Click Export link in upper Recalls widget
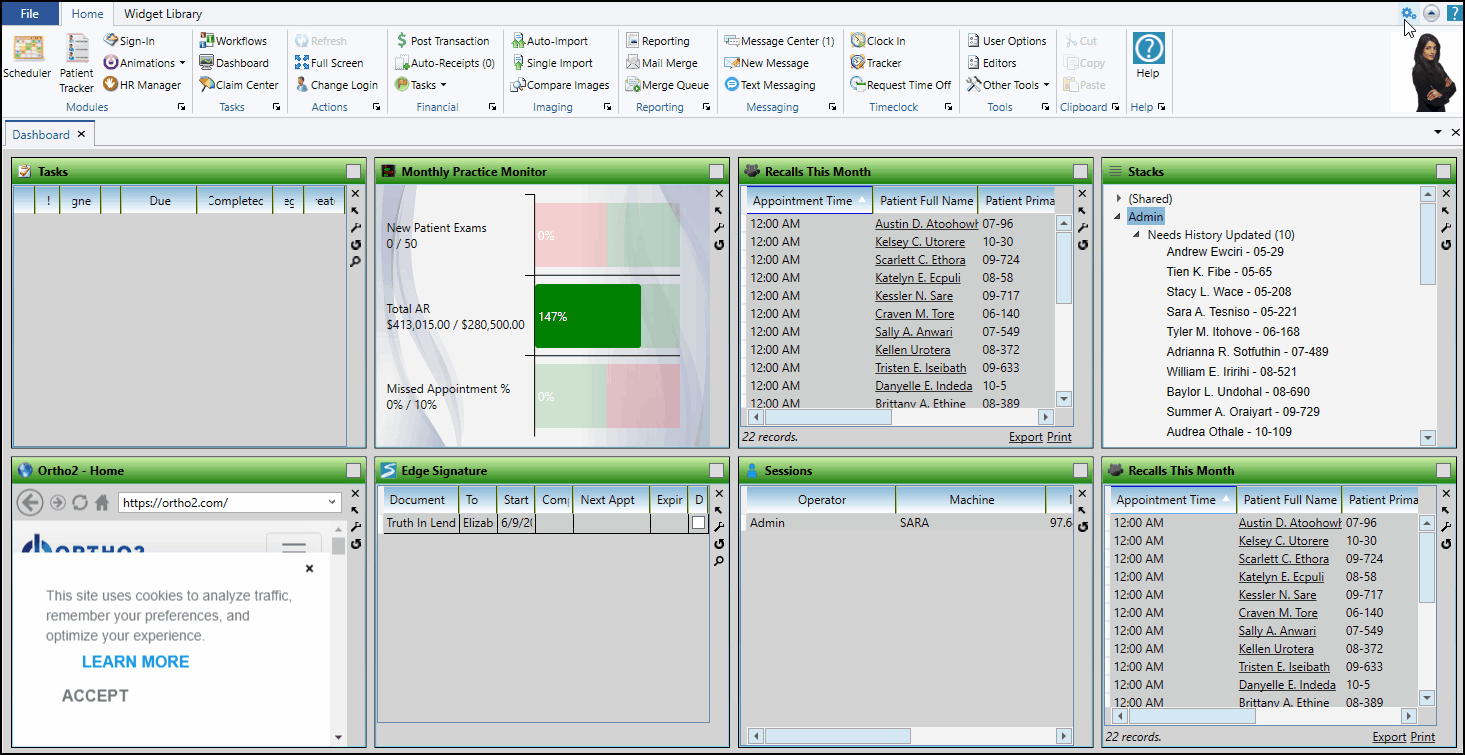This screenshot has height=755, width=1465. point(1025,437)
